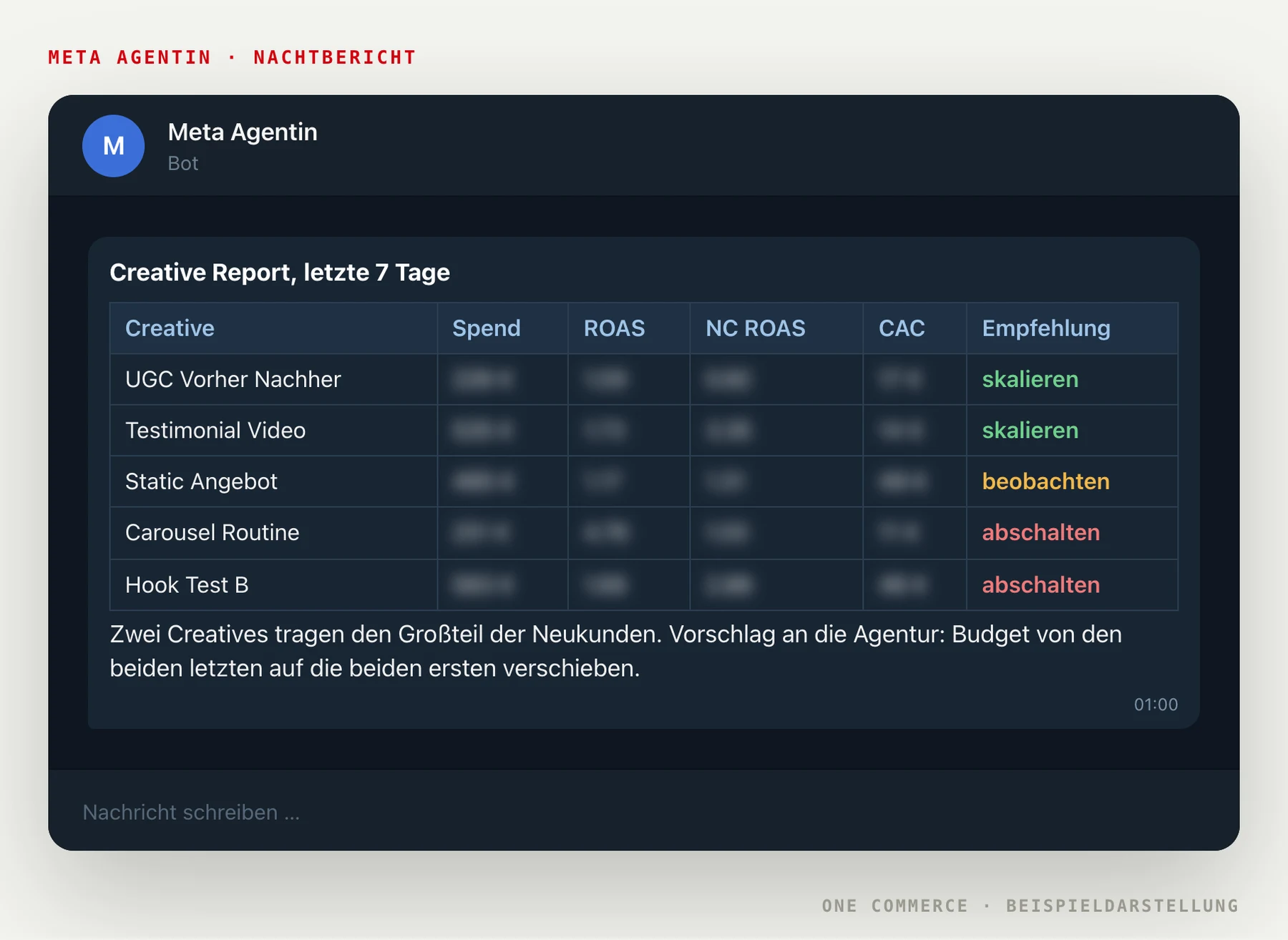Select the Static Angebot row name

click(x=201, y=481)
